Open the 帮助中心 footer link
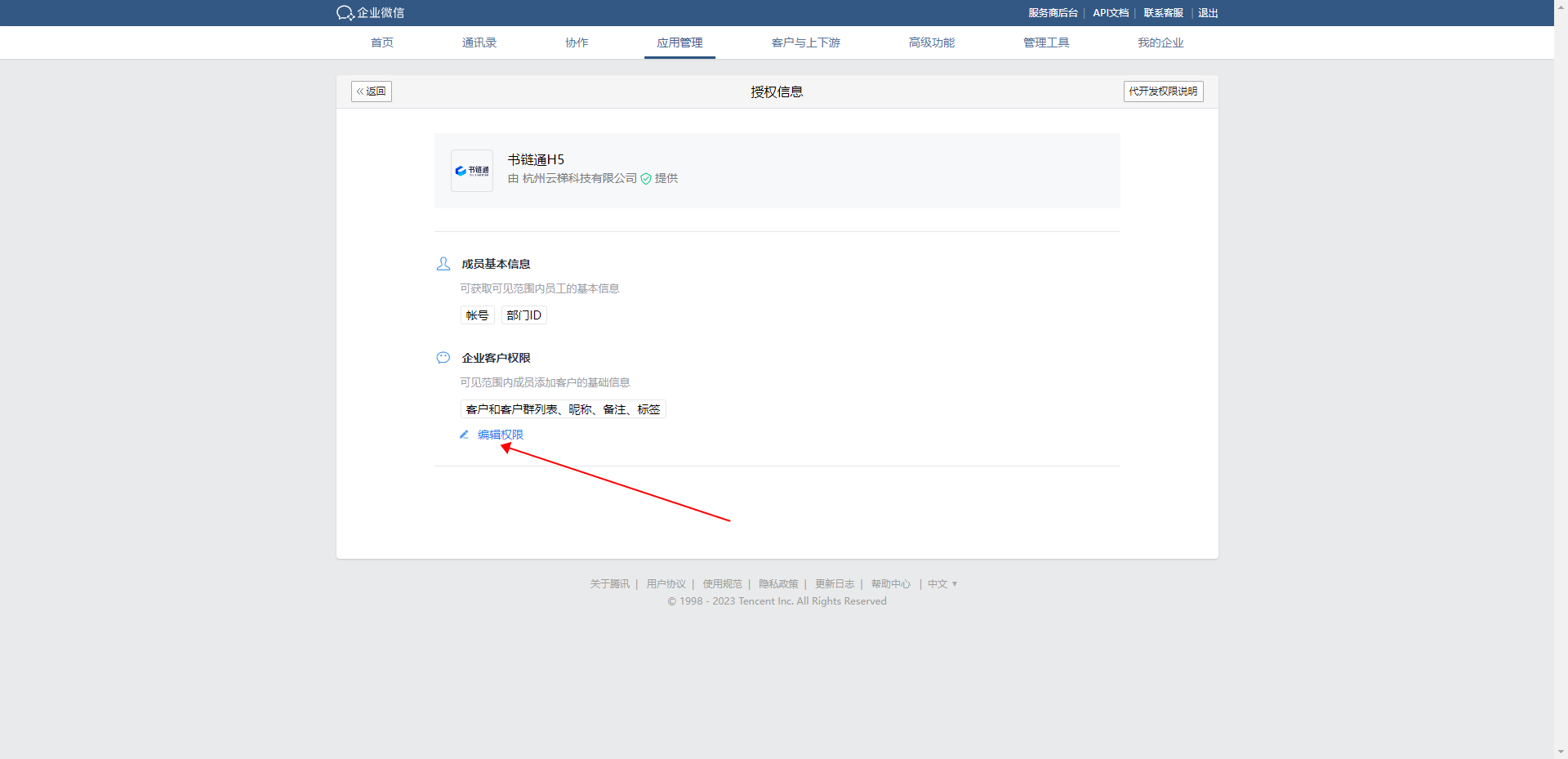Image resolution: width=1568 pixels, height=759 pixels. coord(891,584)
